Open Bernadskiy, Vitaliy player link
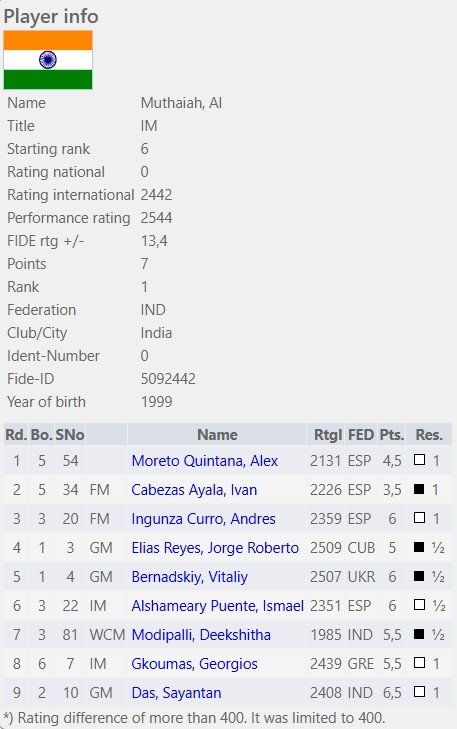457x729 pixels. [190, 577]
